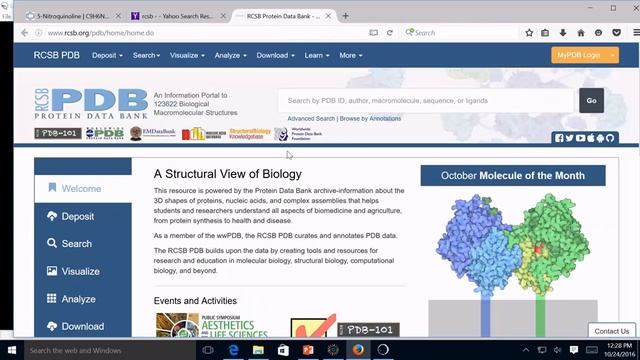Open October Molecule of the Month header

[513, 176]
